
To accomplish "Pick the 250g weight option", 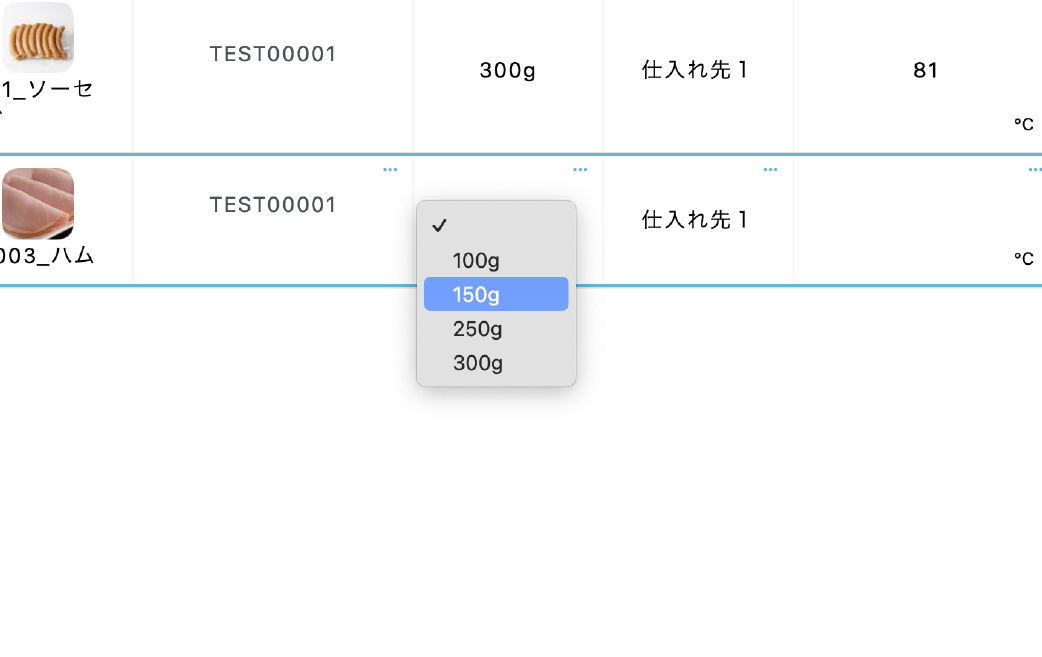I will click(477, 329).
